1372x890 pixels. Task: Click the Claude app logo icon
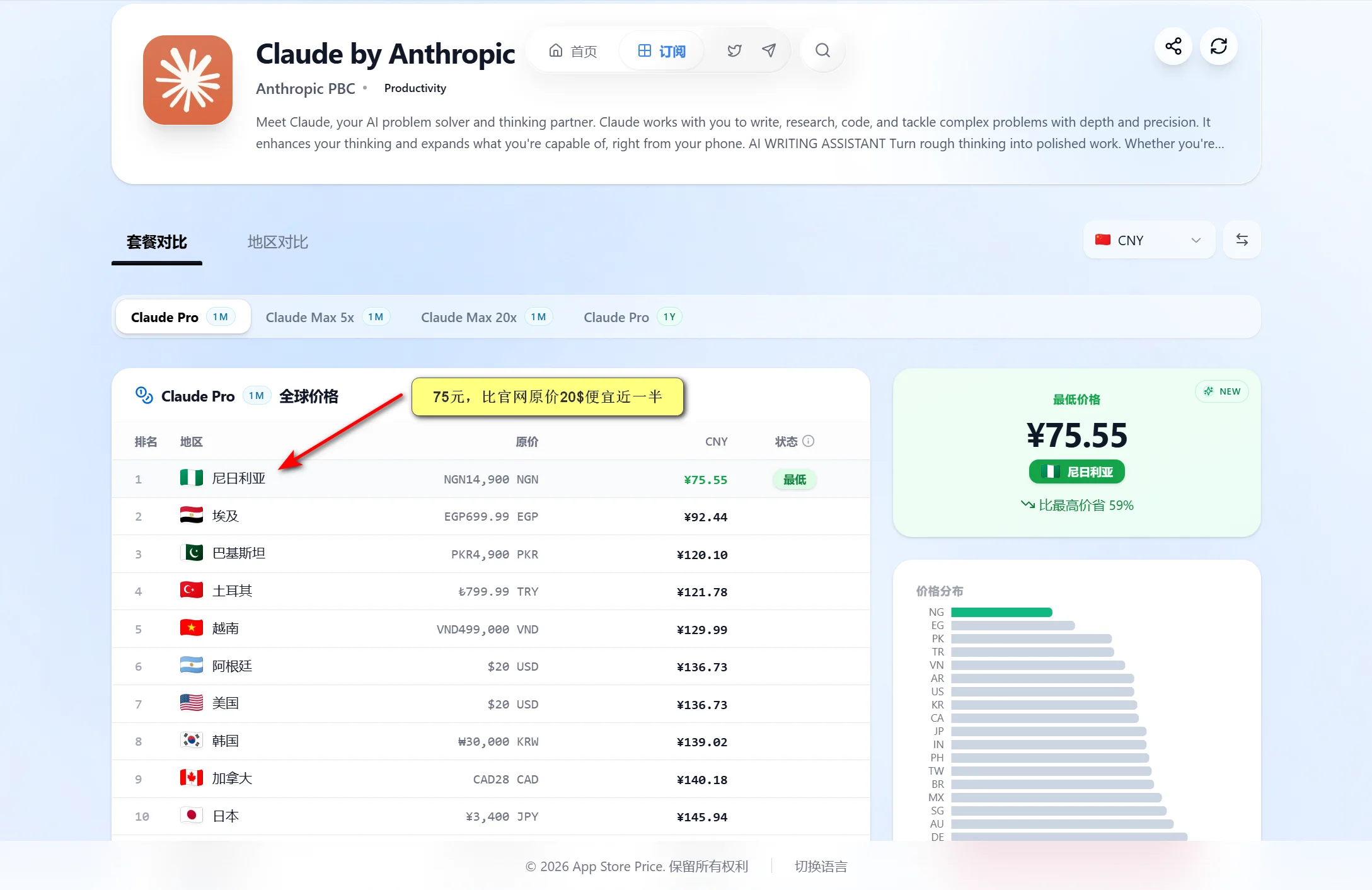pos(188,80)
